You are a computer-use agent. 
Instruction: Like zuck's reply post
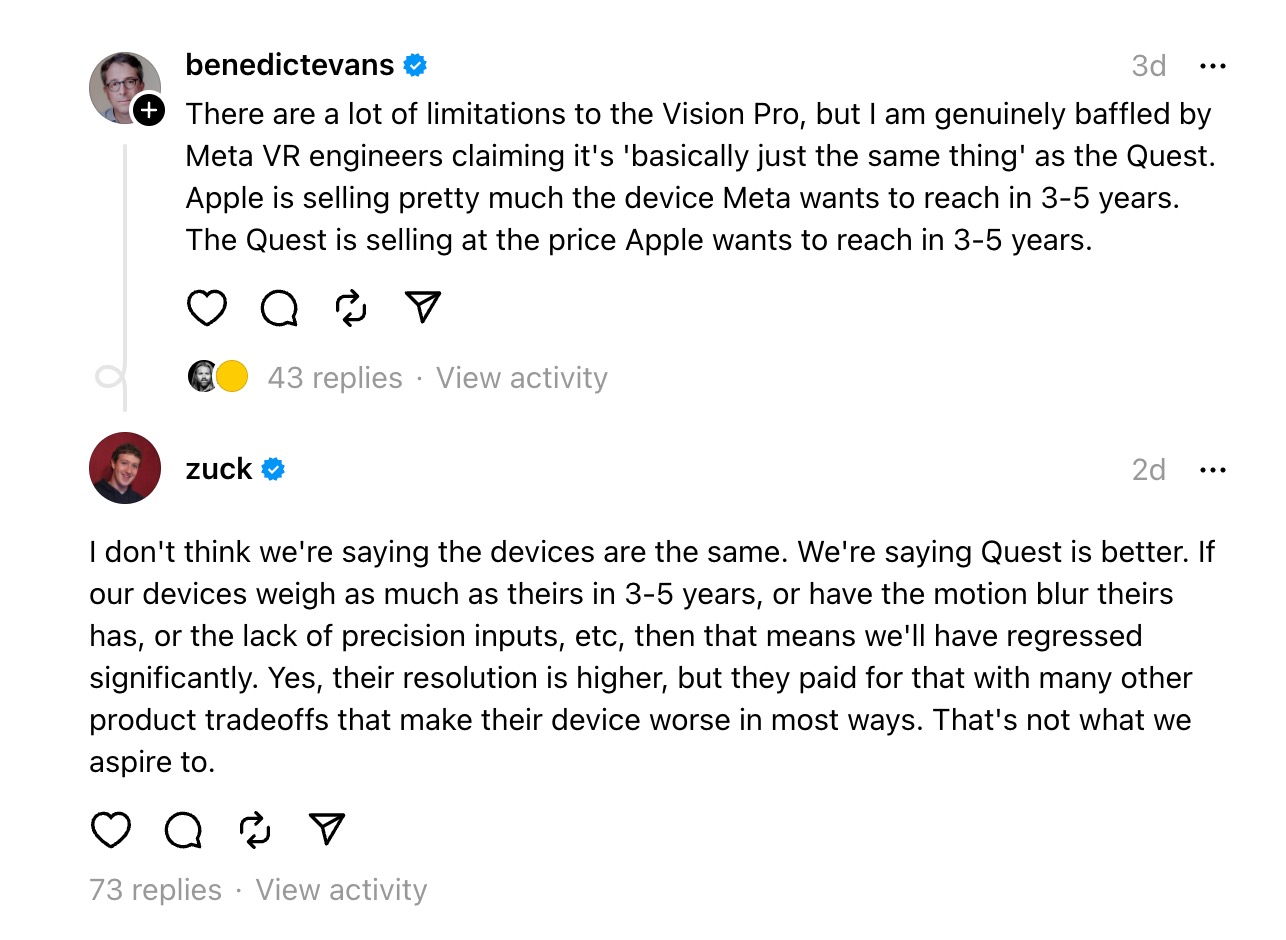(x=111, y=830)
